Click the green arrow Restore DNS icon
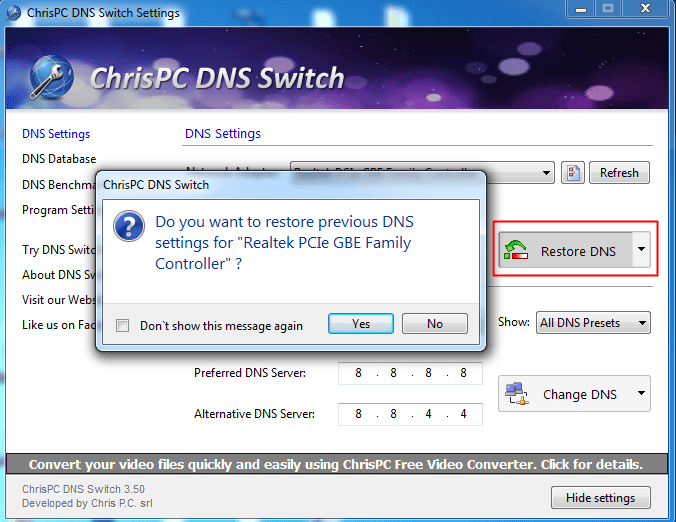The height and width of the screenshot is (522, 676). [517, 251]
